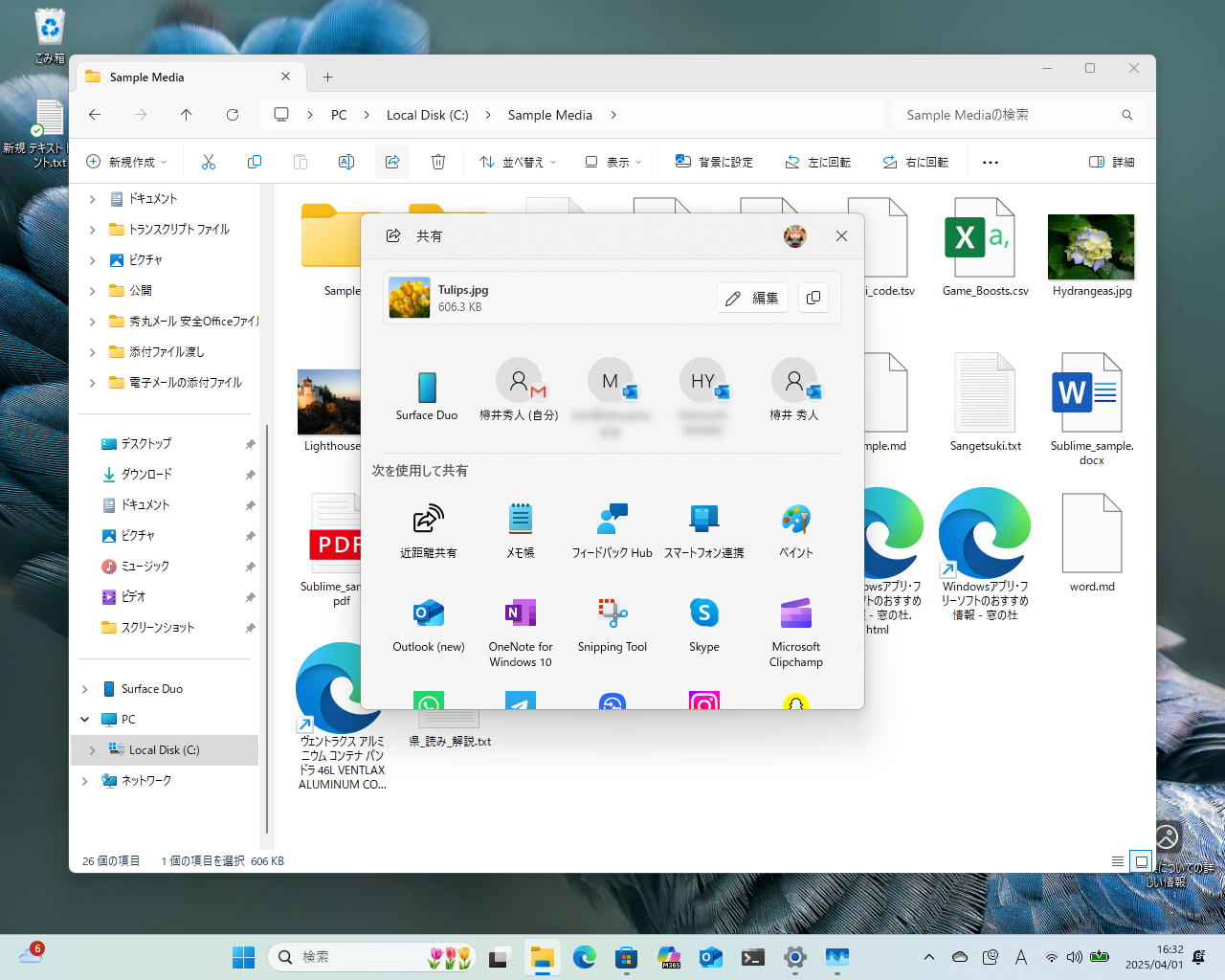Rotate the selected image right (右に回転)

coord(915,162)
